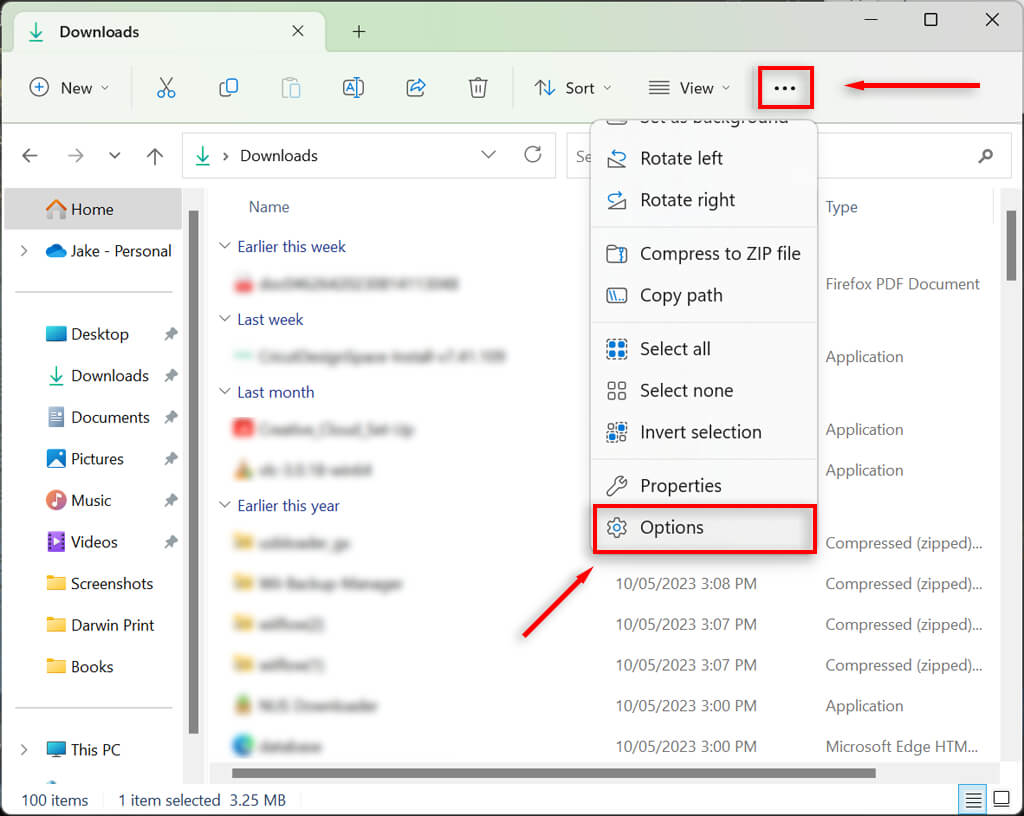Click the Rename icon in toolbar
This screenshot has width=1024, height=816.
click(353, 88)
